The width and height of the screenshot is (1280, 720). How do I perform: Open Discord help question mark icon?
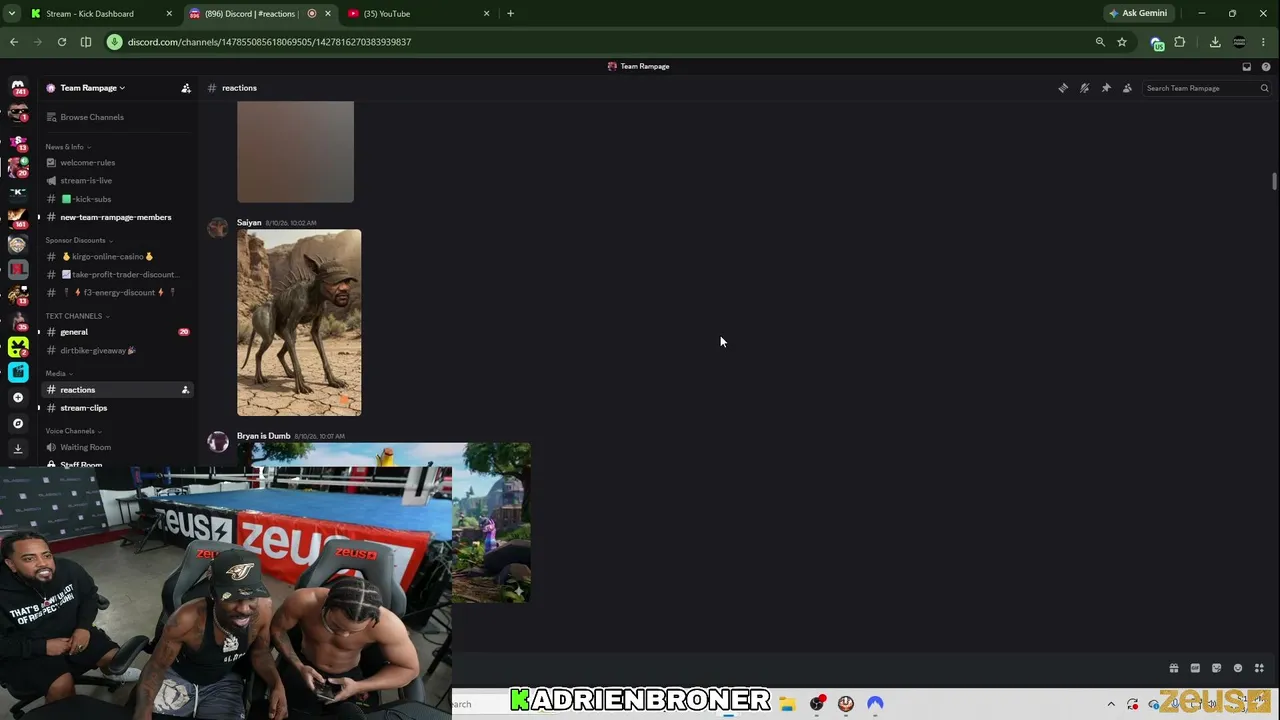1266,67
